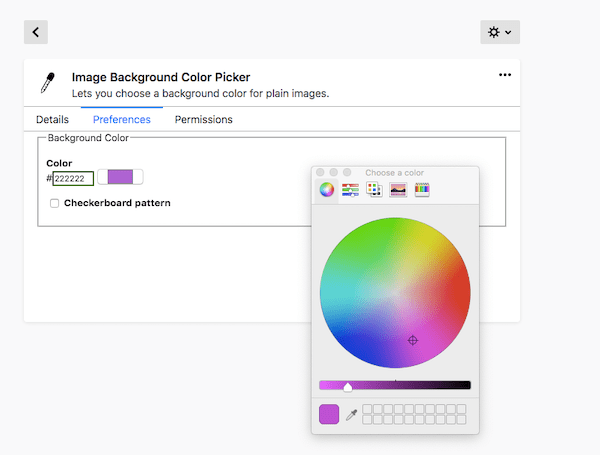Viewport: 600px width, 455px height.
Task: Click the brightness slider thumb
Action: [x=347, y=387]
